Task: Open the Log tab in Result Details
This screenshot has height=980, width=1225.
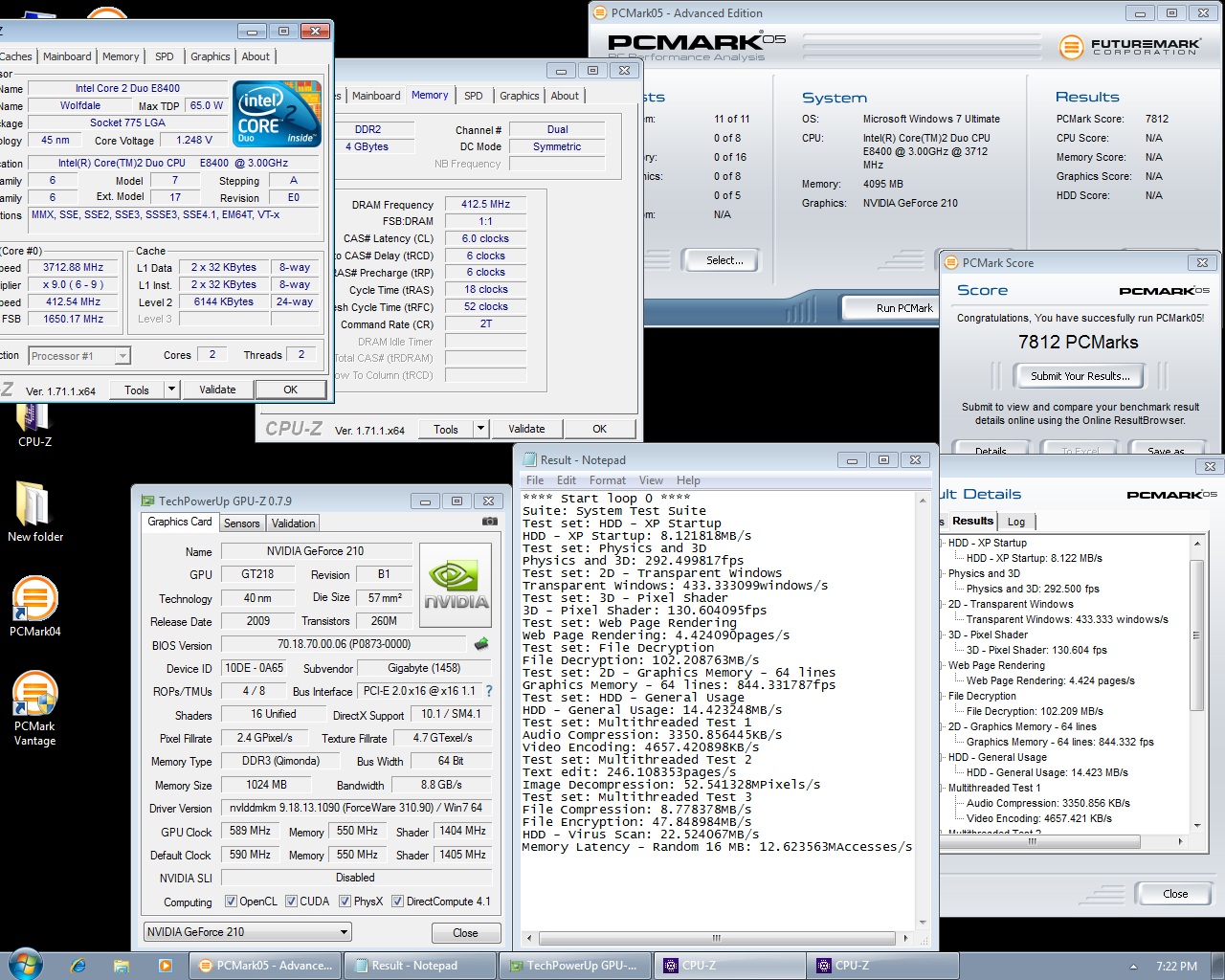Action: 1016,522
